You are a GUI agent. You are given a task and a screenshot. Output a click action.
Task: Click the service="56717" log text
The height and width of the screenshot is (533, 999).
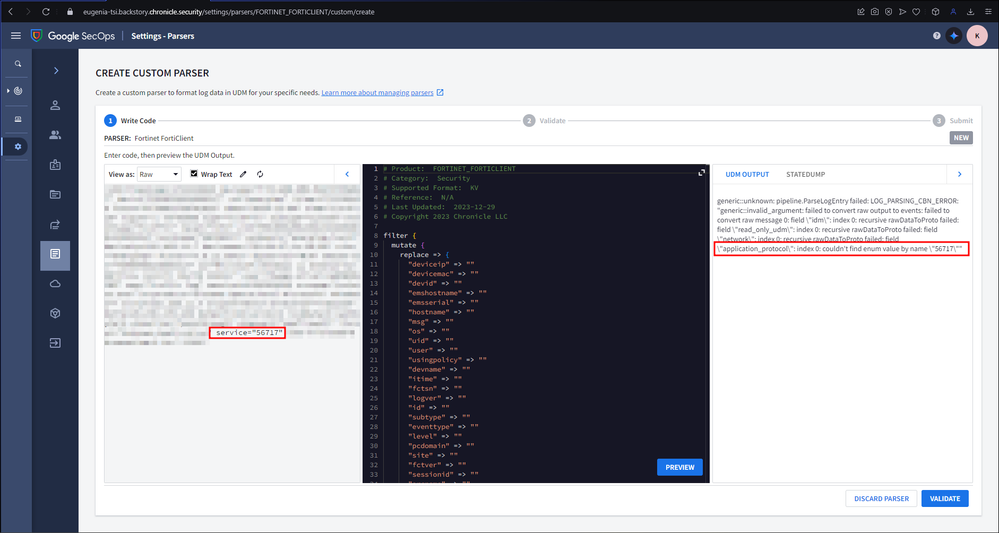point(250,332)
